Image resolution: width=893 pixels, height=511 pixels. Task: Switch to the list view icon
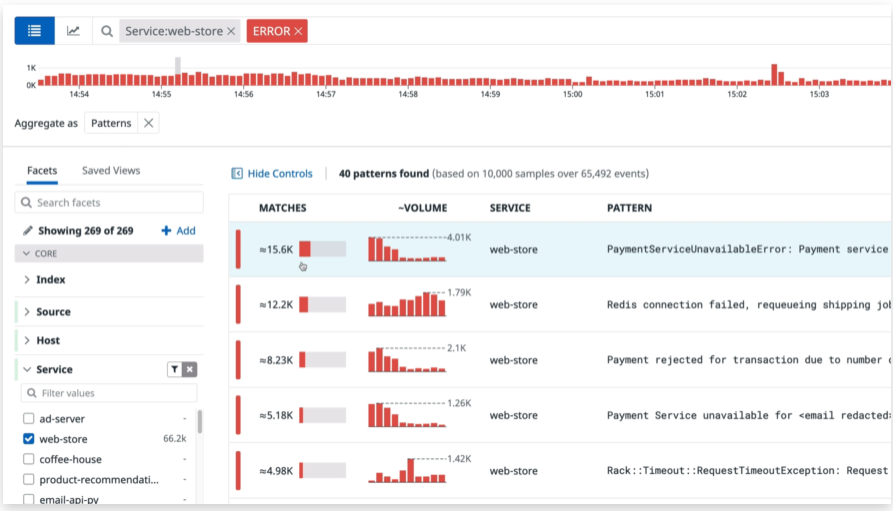click(x=35, y=31)
